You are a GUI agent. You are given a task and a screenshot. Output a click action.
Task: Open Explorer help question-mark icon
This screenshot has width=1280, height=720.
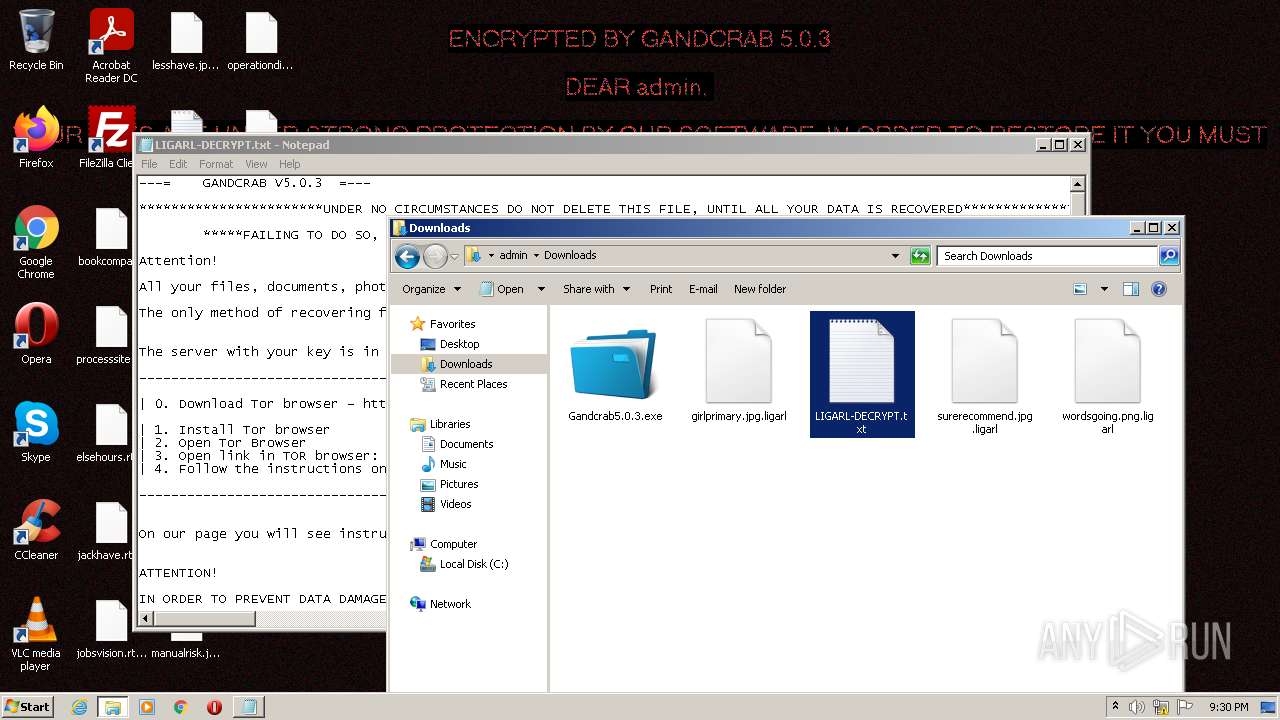pos(1159,289)
